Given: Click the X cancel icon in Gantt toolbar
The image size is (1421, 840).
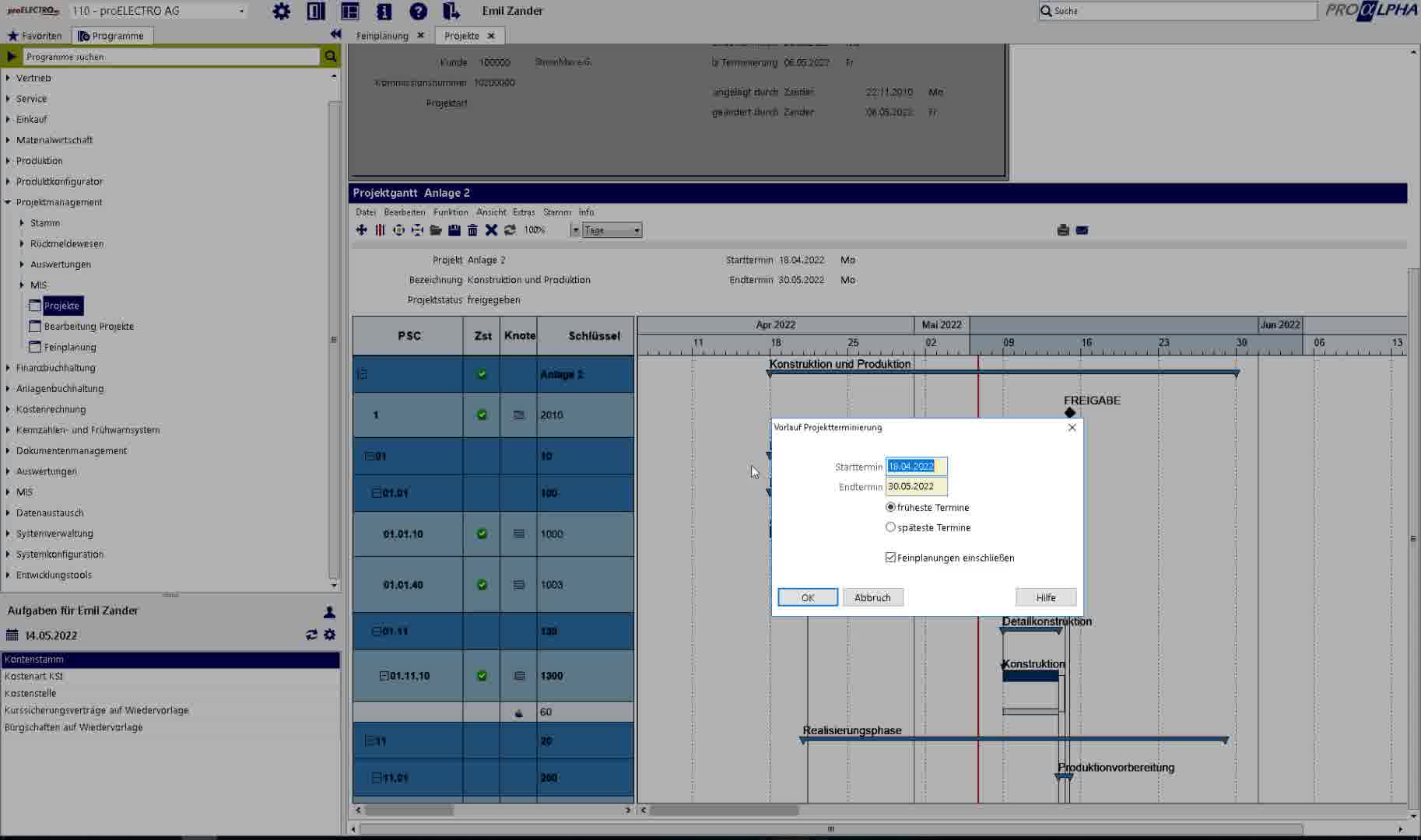Looking at the screenshot, I should (491, 230).
